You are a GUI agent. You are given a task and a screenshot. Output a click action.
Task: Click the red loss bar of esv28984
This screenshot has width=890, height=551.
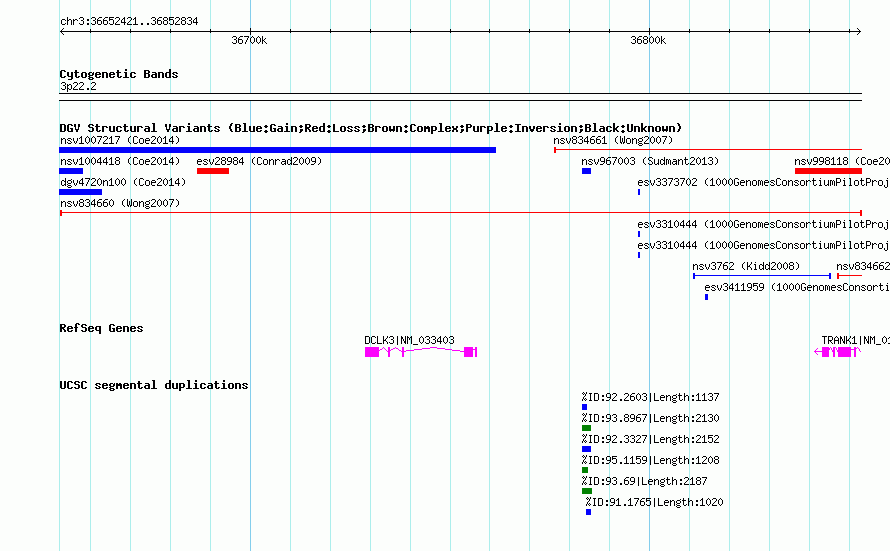213,171
